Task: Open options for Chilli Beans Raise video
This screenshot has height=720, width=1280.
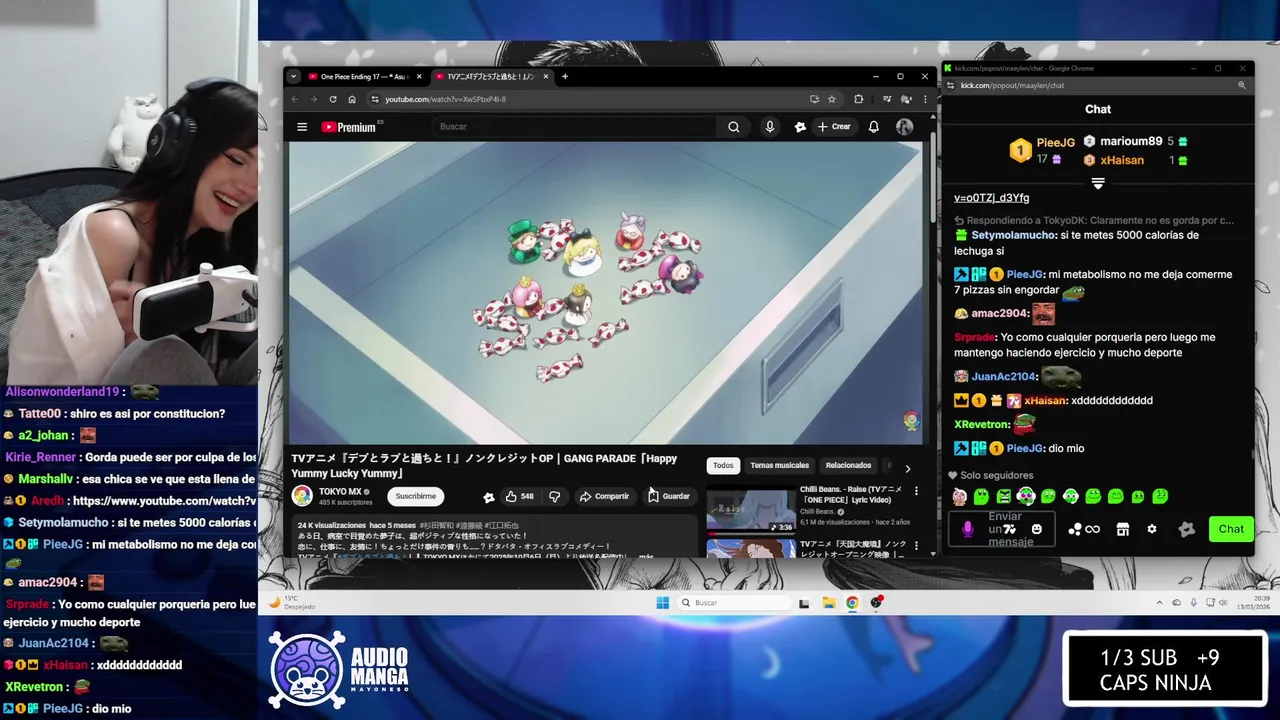Action: click(x=916, y=491)
